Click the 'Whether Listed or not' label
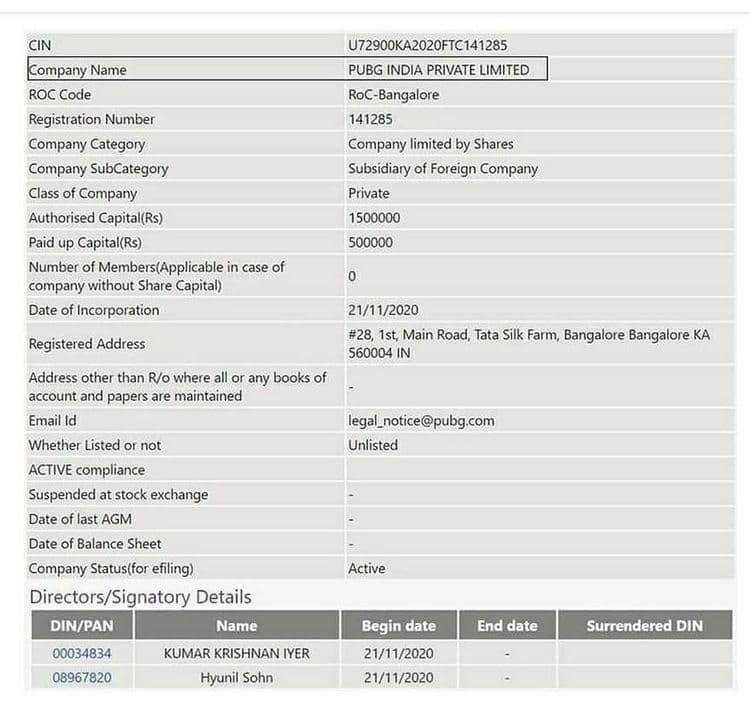The image size is (750, 703). pyautogui.click(x=95, y=445)
